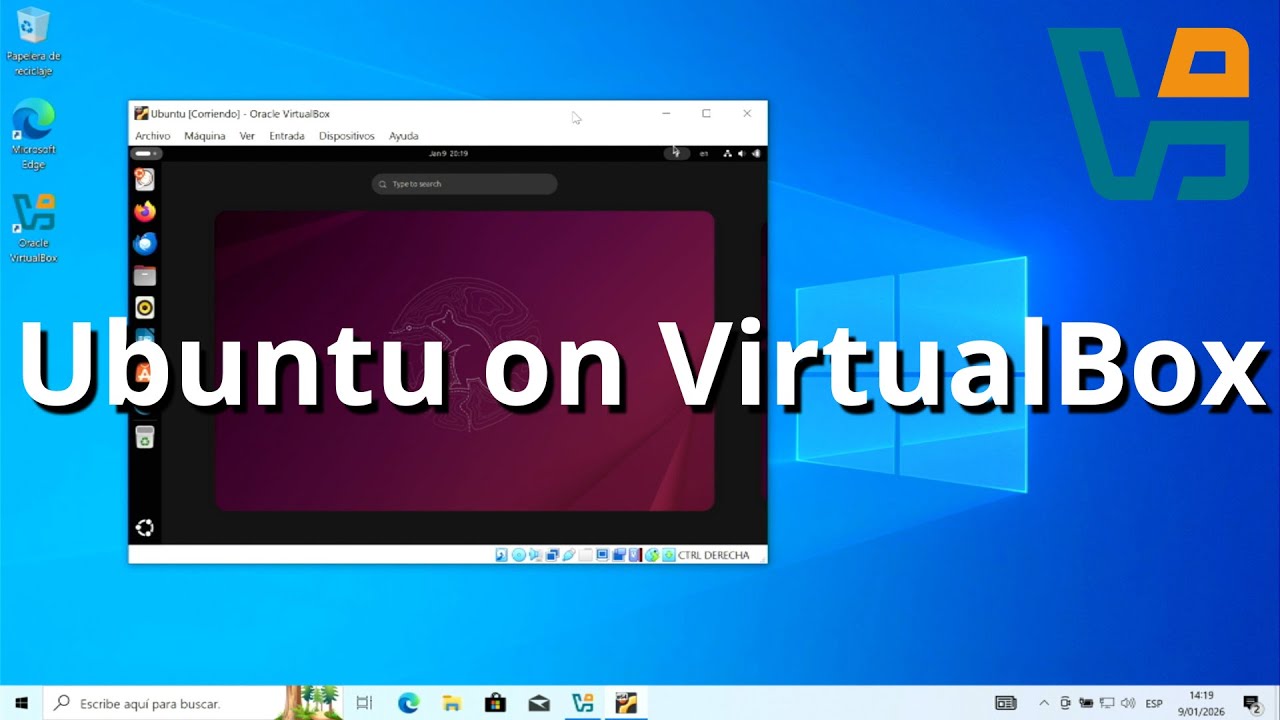Minimize the Oracle VirtualBox window

click(666, 114)
